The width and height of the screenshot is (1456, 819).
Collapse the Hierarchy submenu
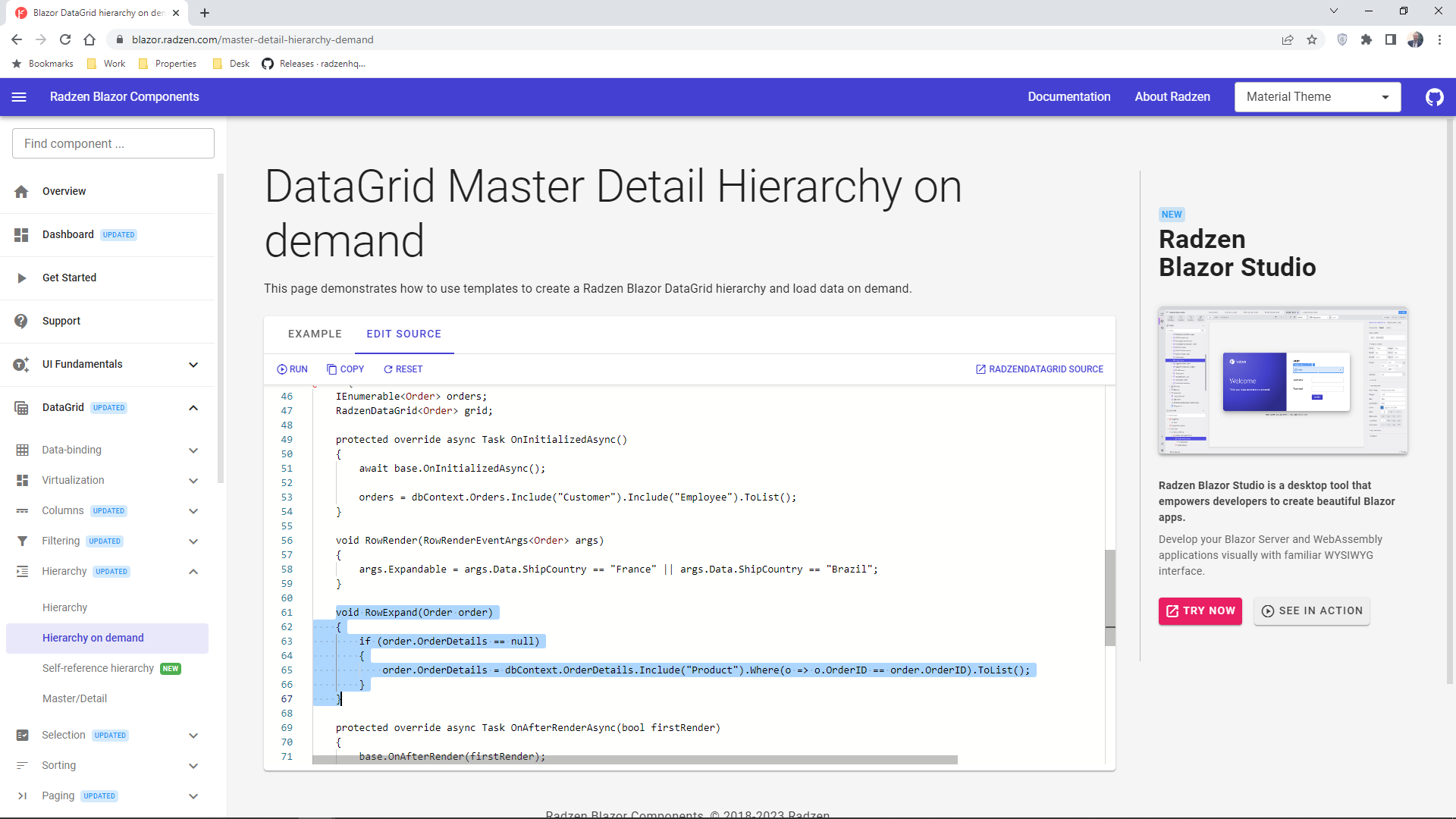pyautogui.click(x=193, y=572)
